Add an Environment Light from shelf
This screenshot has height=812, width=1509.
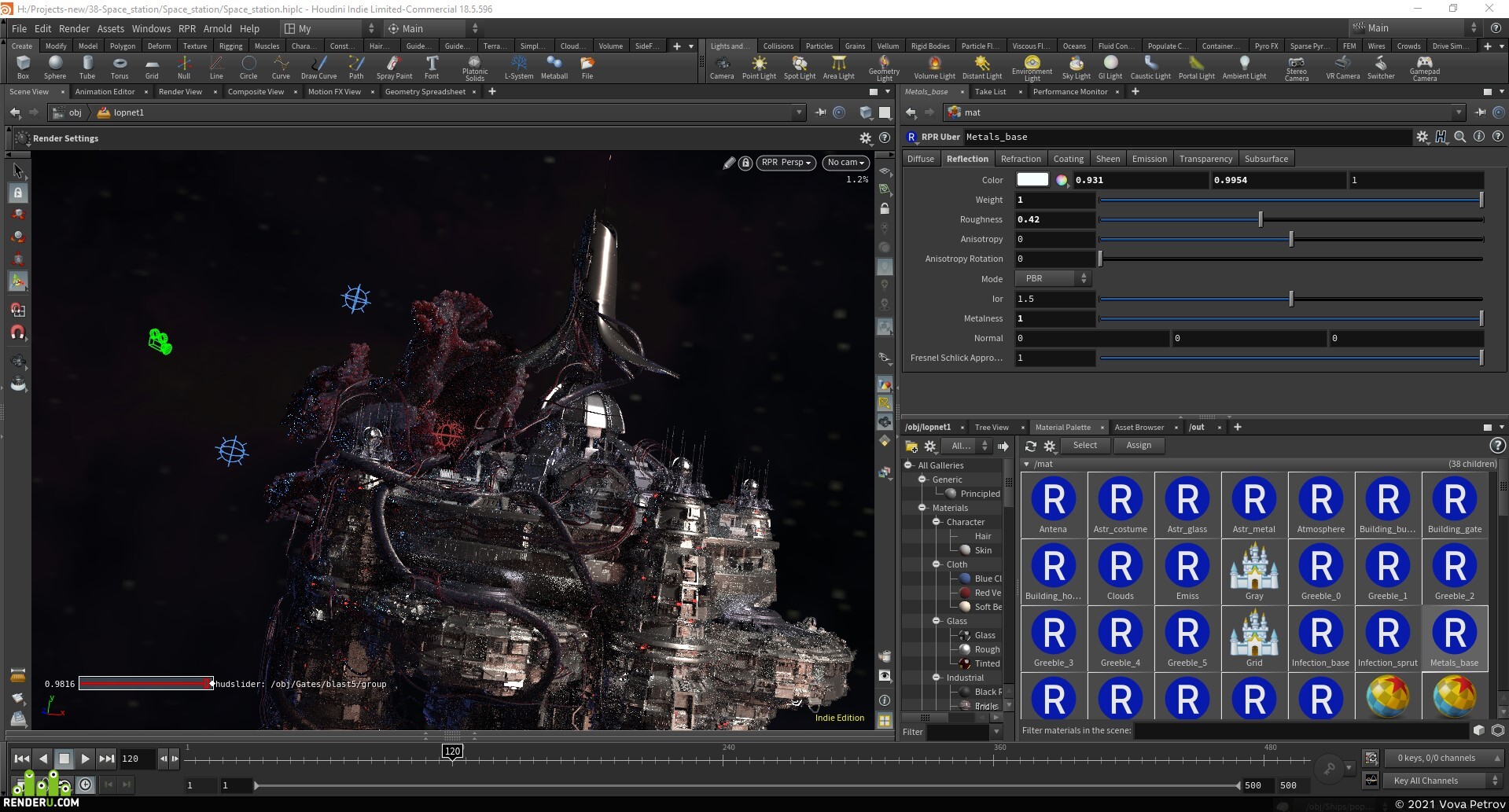1032,68
